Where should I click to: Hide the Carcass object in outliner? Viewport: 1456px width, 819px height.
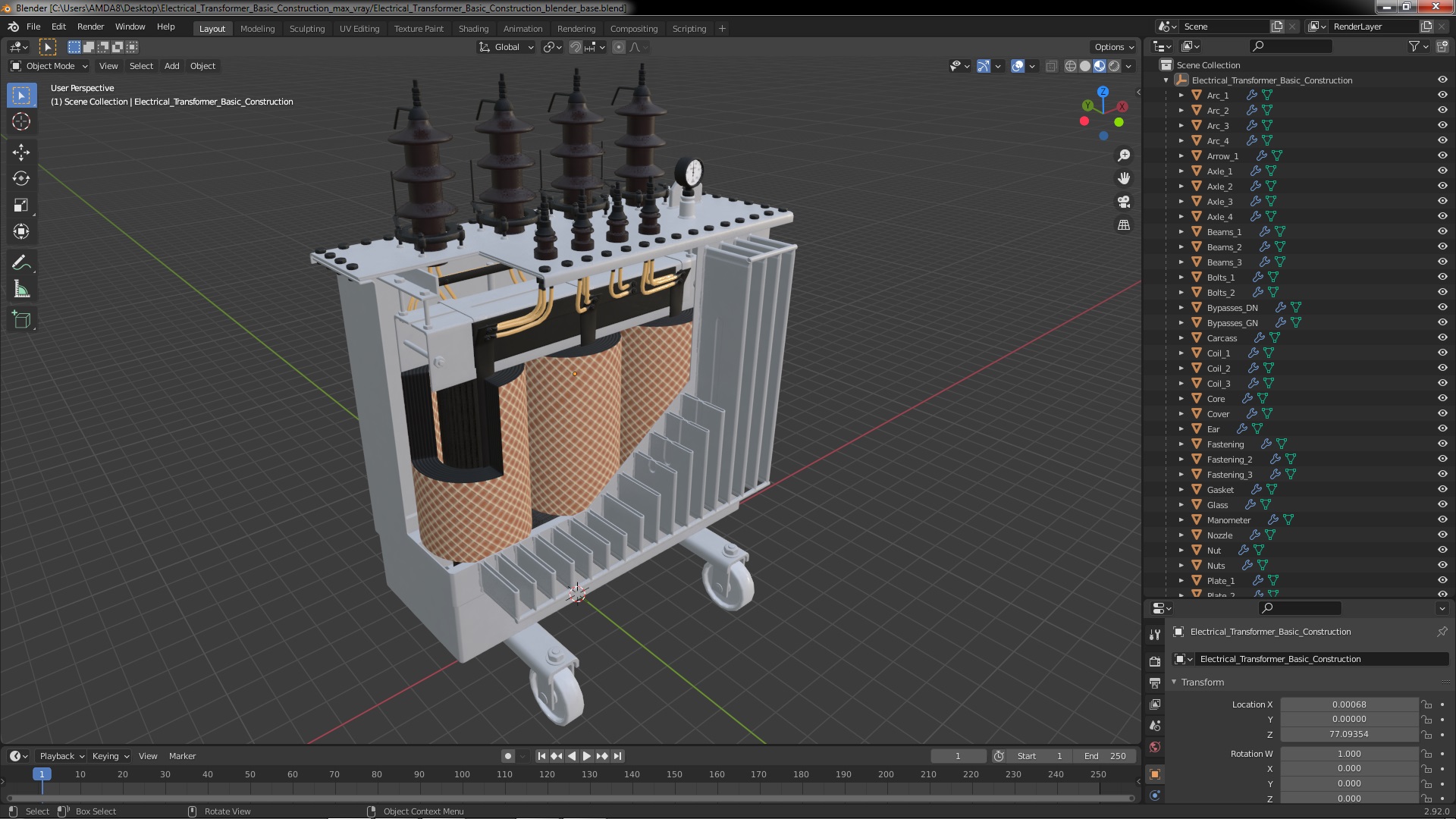tap(1442, 337)
